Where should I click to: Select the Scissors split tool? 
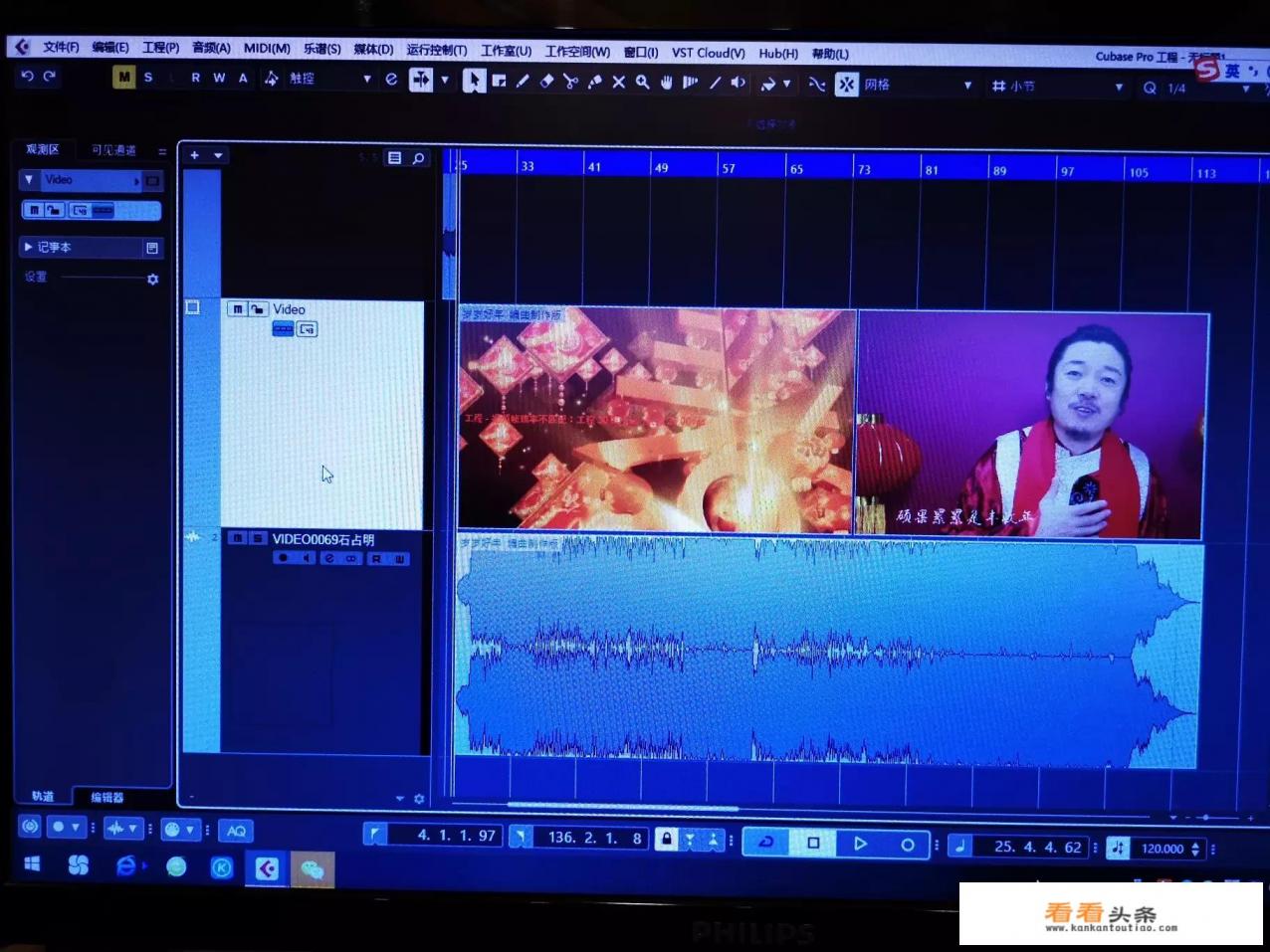point(570,82)
